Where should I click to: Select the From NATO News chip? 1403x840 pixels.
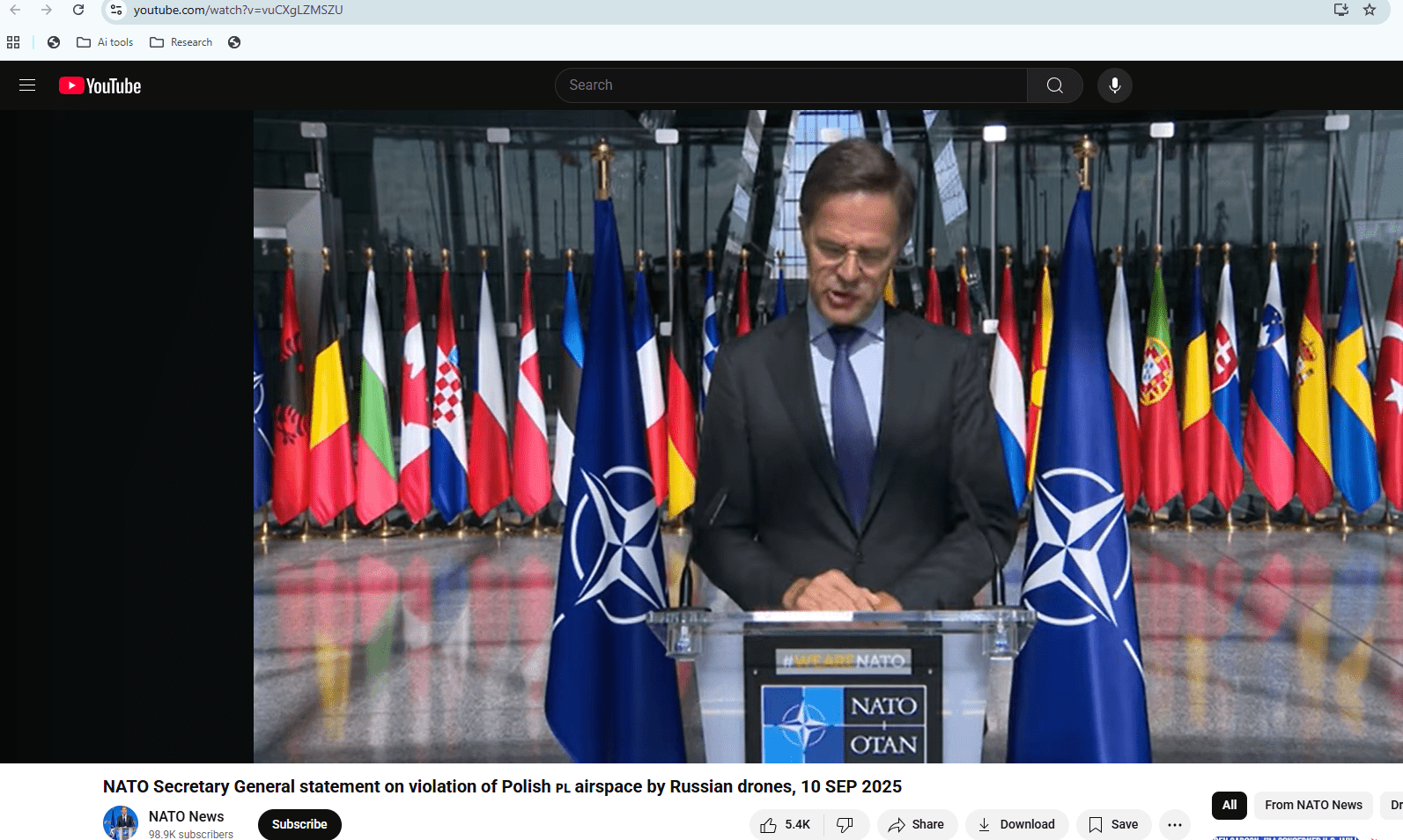[1312, 805]
